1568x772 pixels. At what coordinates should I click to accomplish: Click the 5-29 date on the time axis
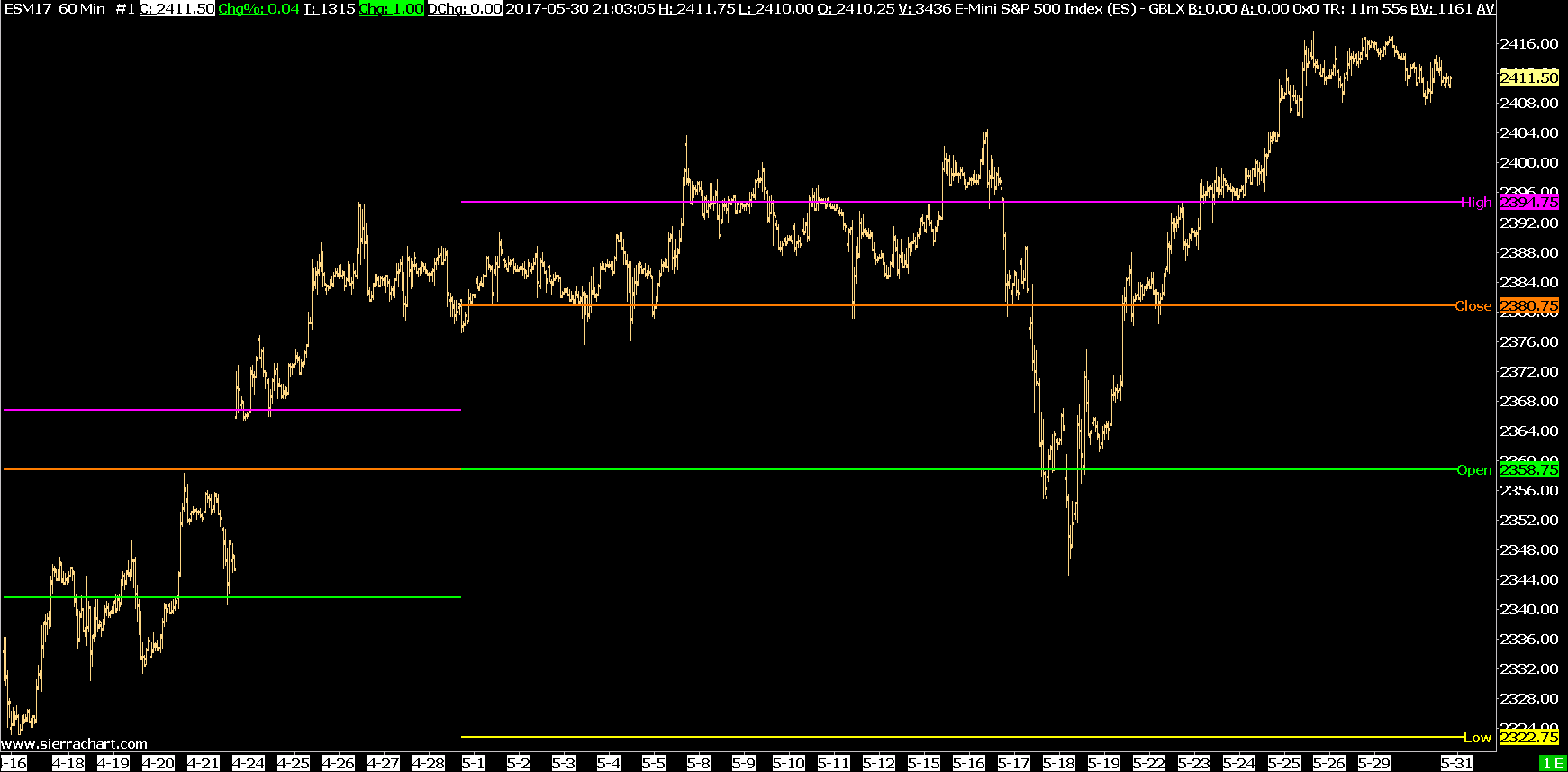click(x=1374, y=763)
